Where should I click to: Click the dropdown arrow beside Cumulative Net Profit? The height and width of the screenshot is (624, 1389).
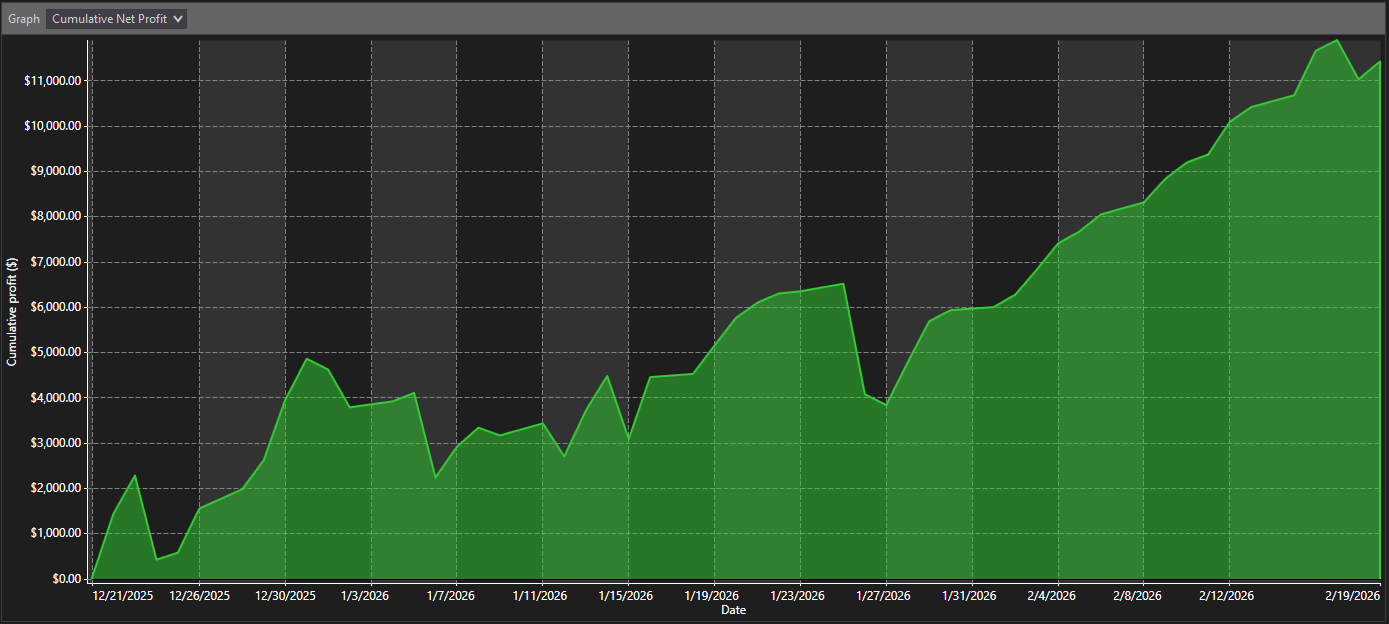[180, 18]
